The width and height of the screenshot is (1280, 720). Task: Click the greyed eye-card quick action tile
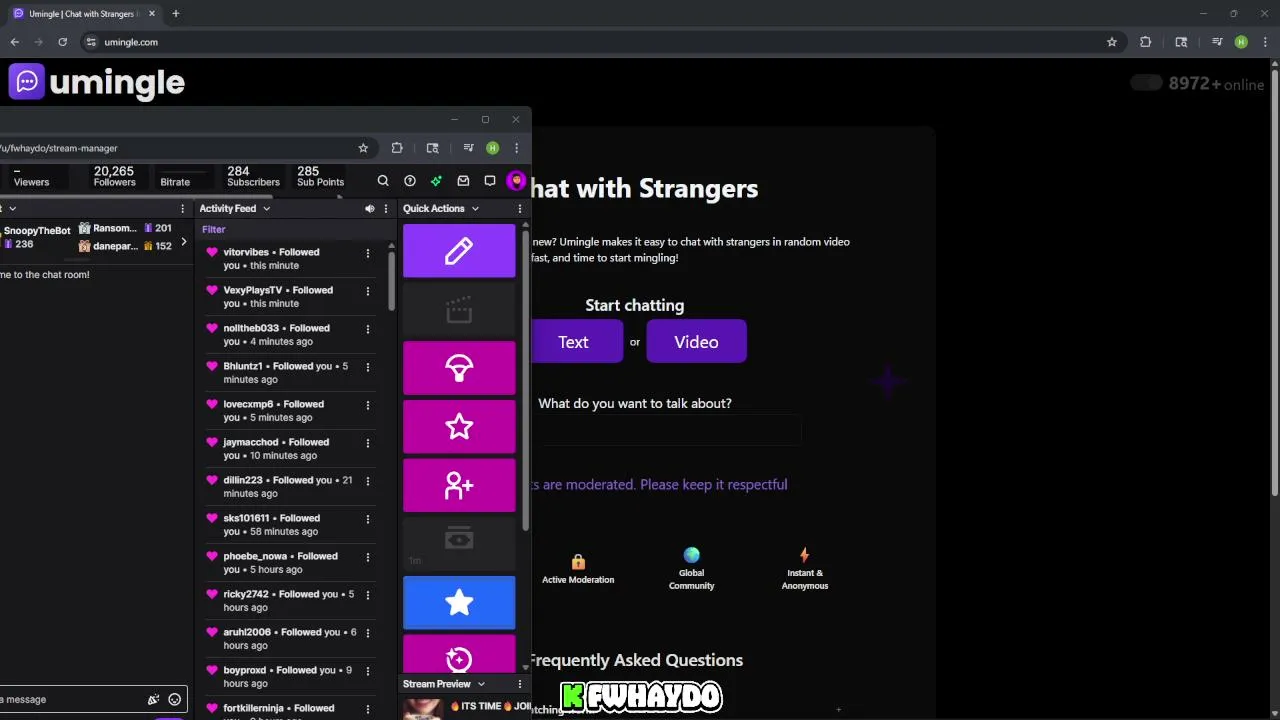click(x=459, y=544)
